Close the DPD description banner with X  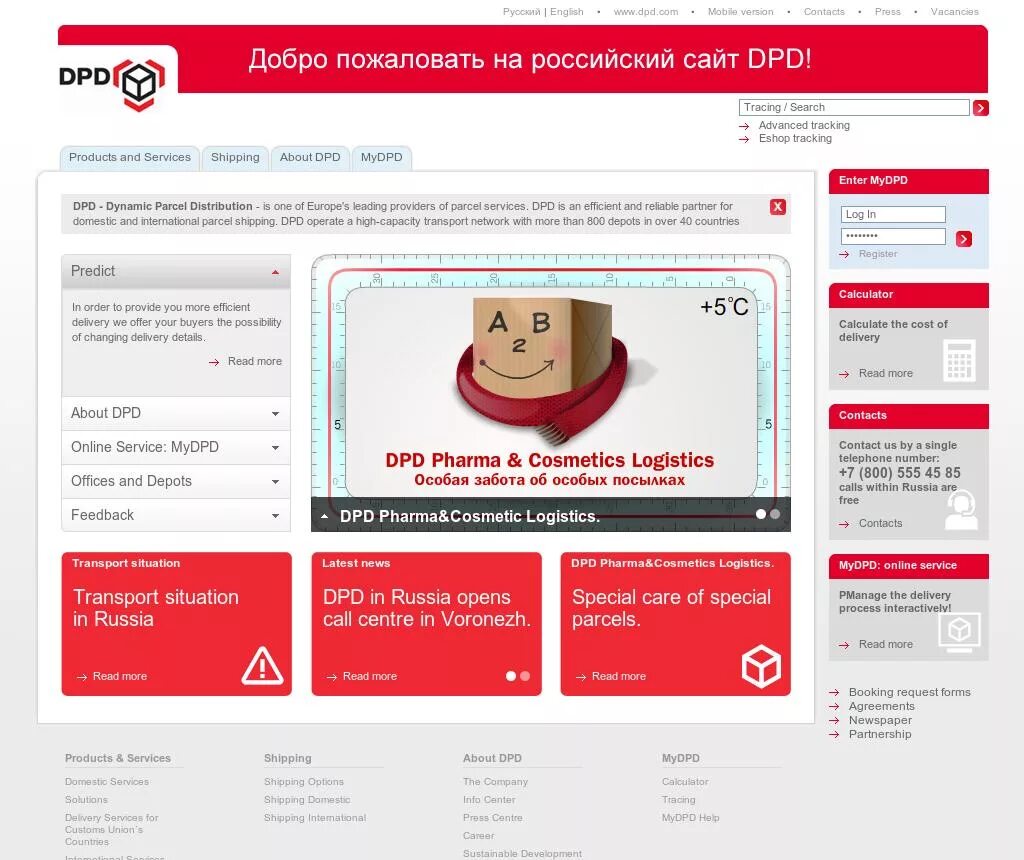click(x=777, y=207)
